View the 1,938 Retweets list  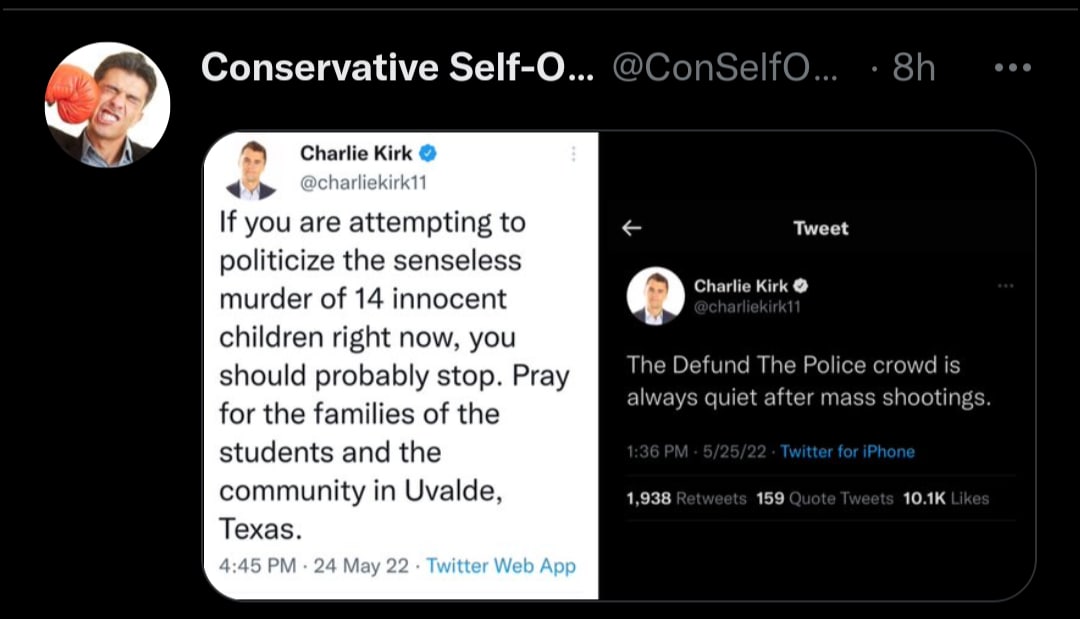(686, 498)
